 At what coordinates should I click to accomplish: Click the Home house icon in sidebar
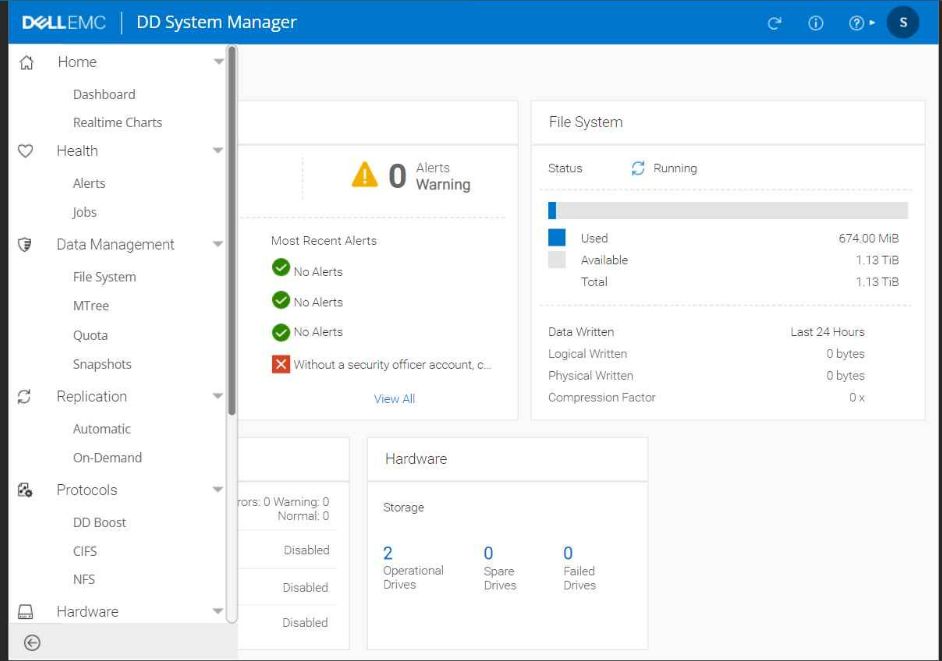coord(26,62)
